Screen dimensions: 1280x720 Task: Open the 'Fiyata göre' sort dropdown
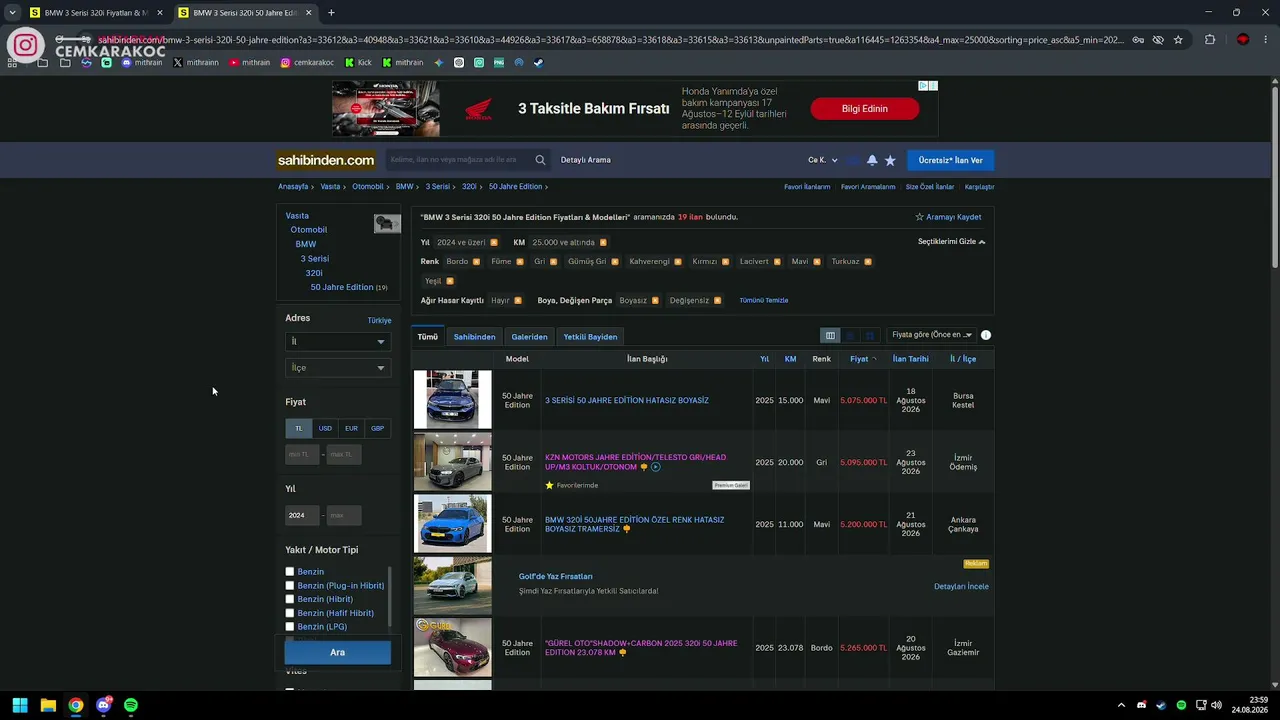[x=932, y=335]
